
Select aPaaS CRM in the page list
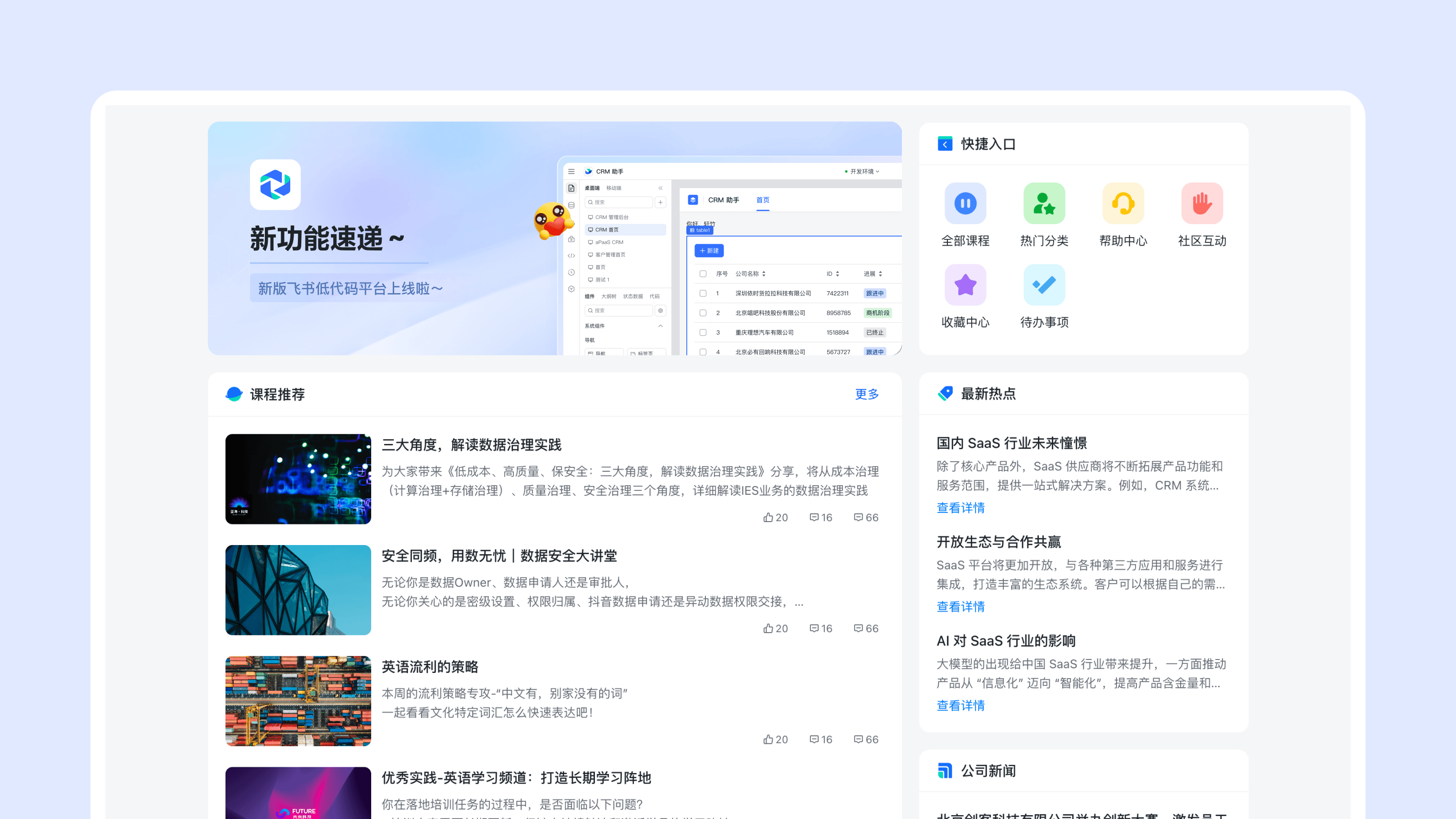point(626,242)
